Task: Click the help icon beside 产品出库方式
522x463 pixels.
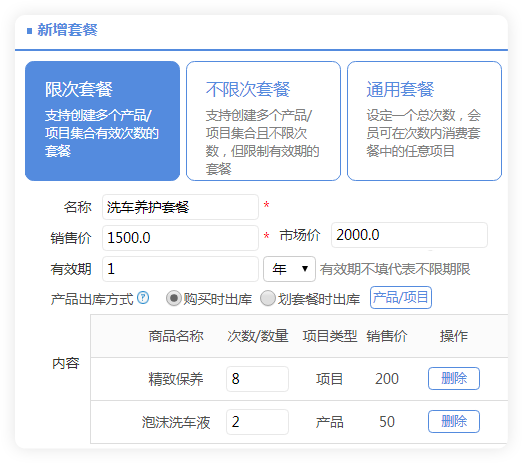Action: tap(143, 298)
